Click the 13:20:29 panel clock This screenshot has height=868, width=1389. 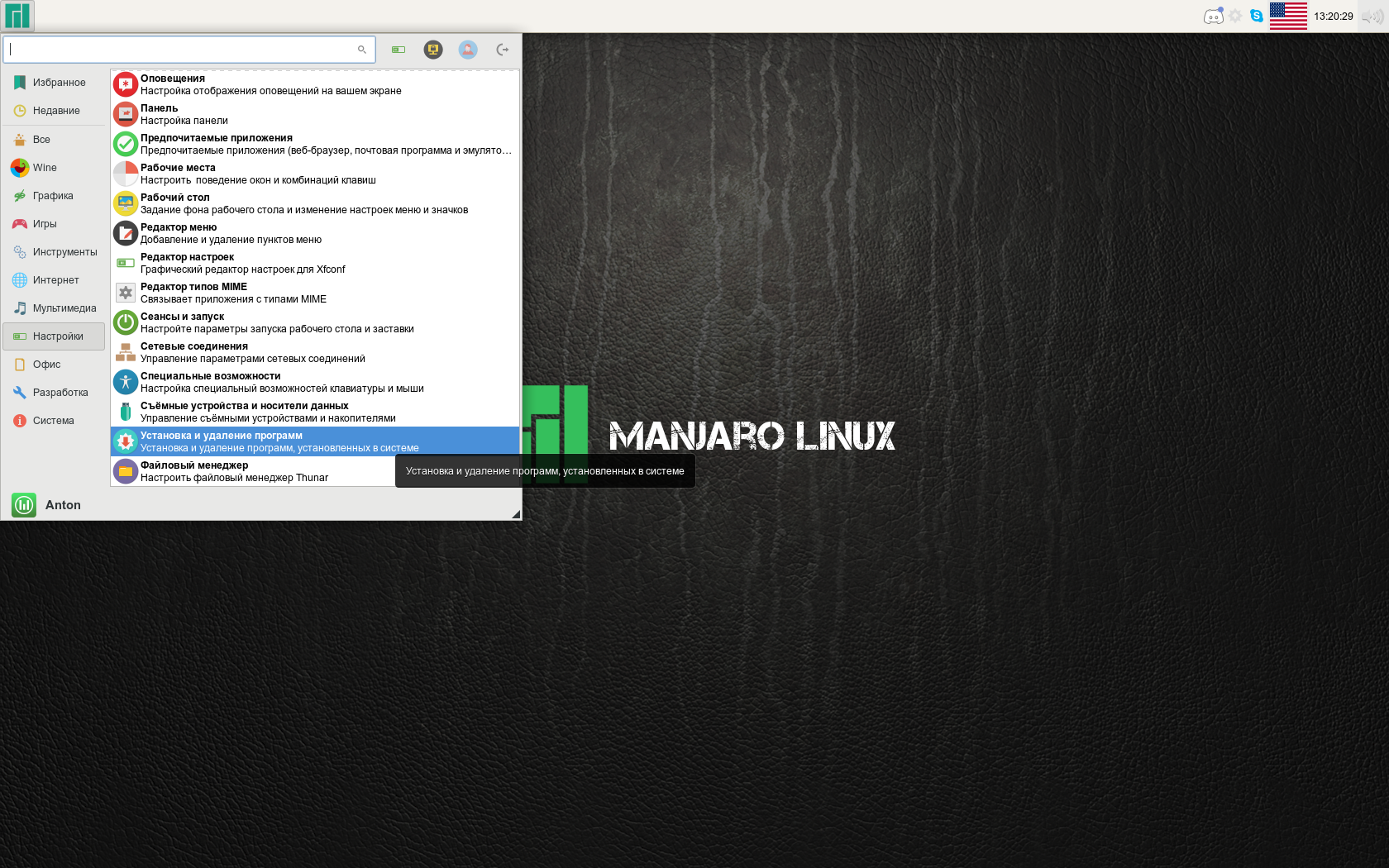(1333, 17)
